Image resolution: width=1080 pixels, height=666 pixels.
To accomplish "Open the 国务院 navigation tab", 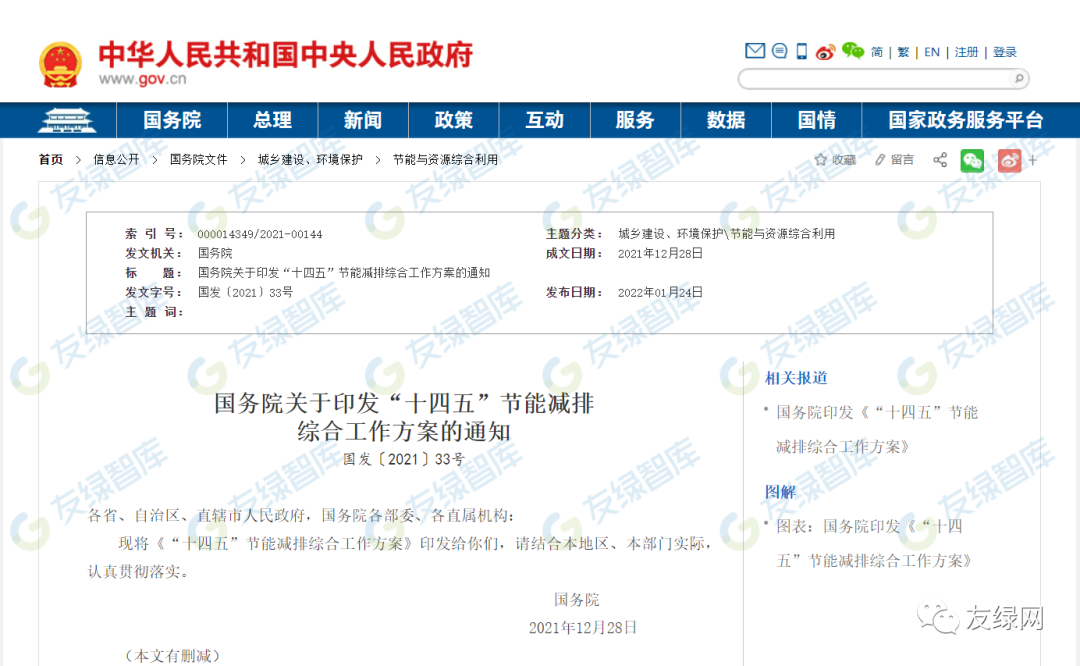I will tap(172, 120).
